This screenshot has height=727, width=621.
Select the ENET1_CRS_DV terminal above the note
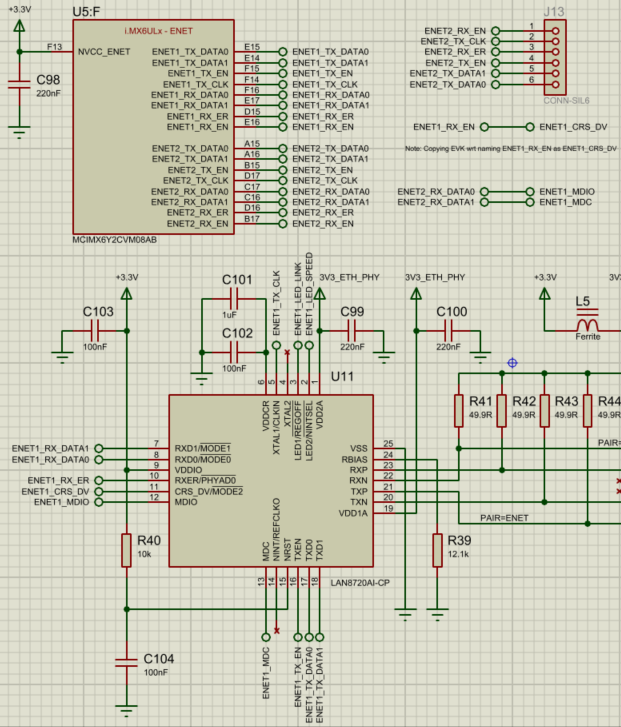[x=530, y=127]
